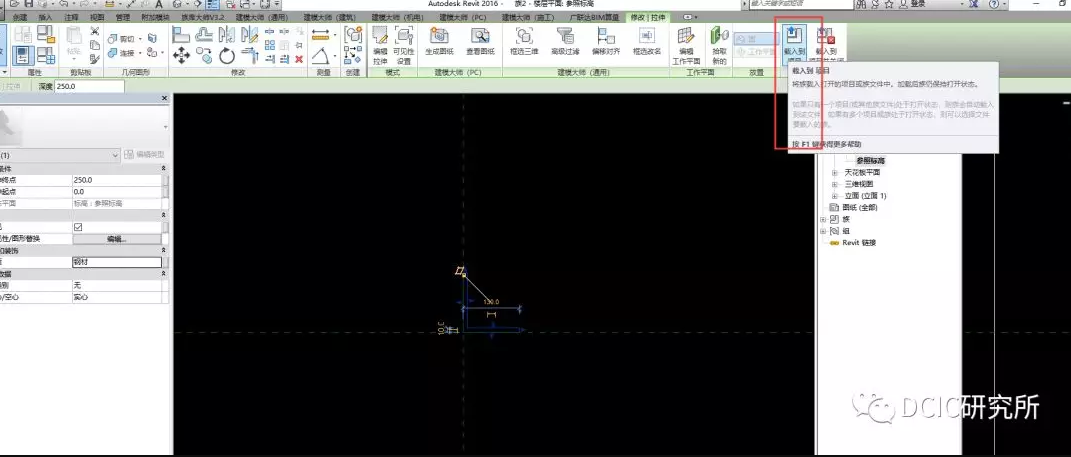Viewport: 1071px width, 457px height.
Task: Open the 广联达BIM算量 ribbon tab
Action: (596, 17)
